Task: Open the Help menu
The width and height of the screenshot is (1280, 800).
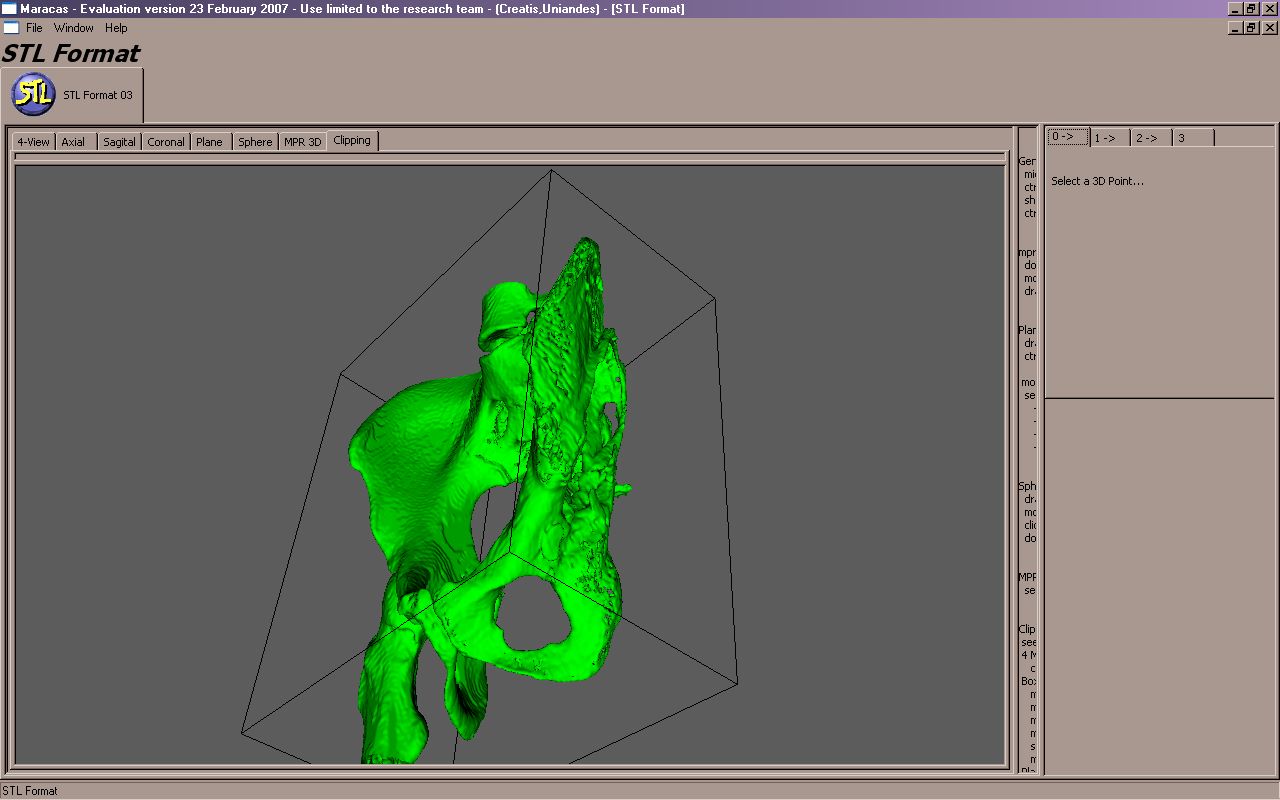Action: [x=116, y=28]
